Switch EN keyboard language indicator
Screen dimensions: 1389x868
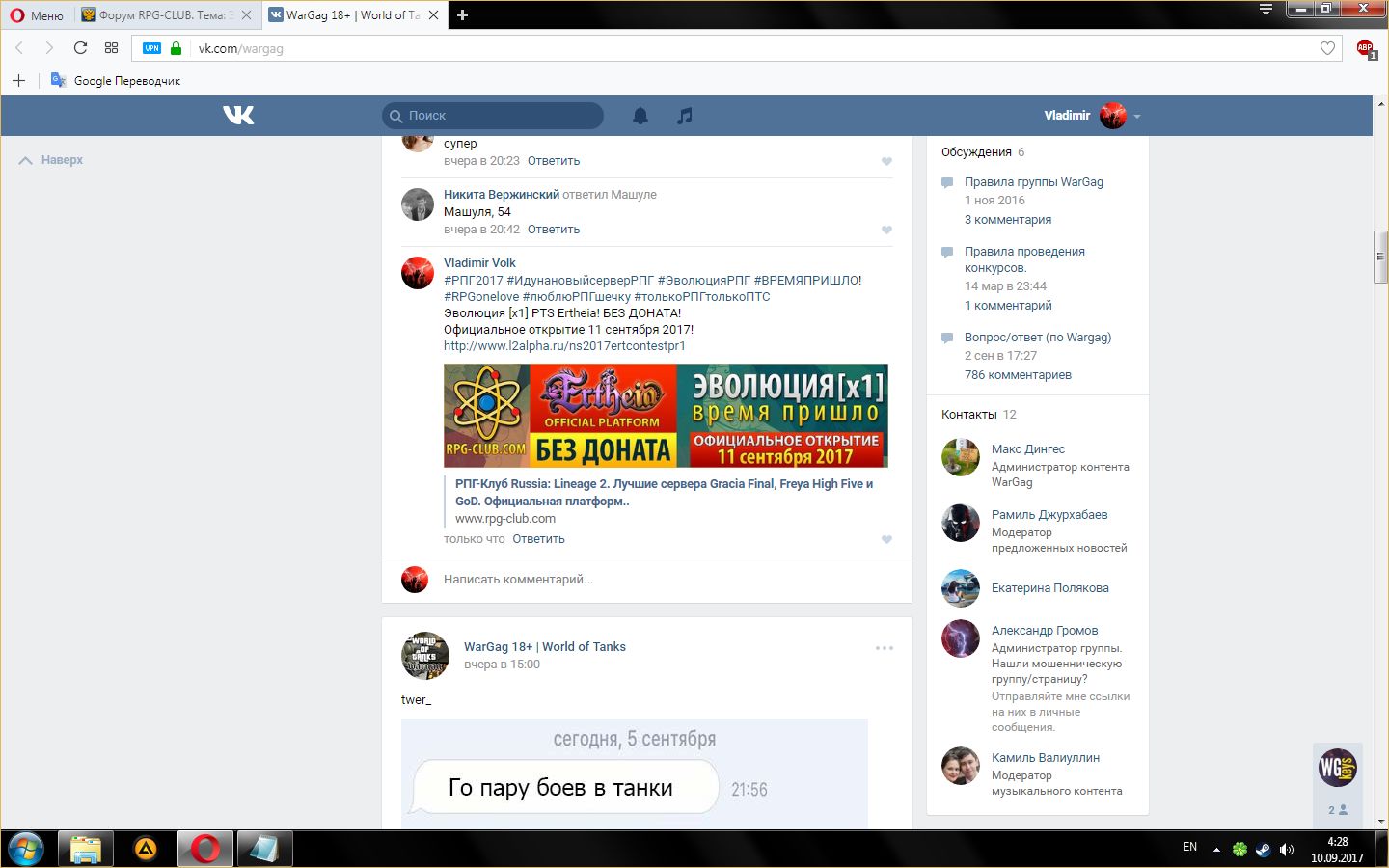point(1189,847)
